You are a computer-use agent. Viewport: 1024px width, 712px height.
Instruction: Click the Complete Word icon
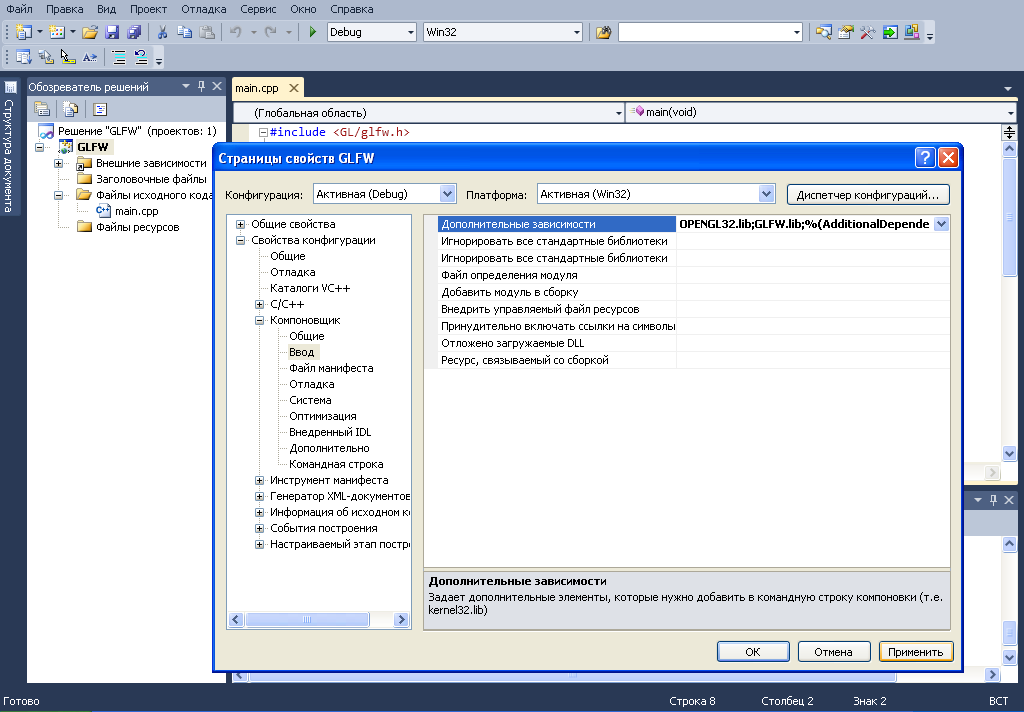point(89,57)
